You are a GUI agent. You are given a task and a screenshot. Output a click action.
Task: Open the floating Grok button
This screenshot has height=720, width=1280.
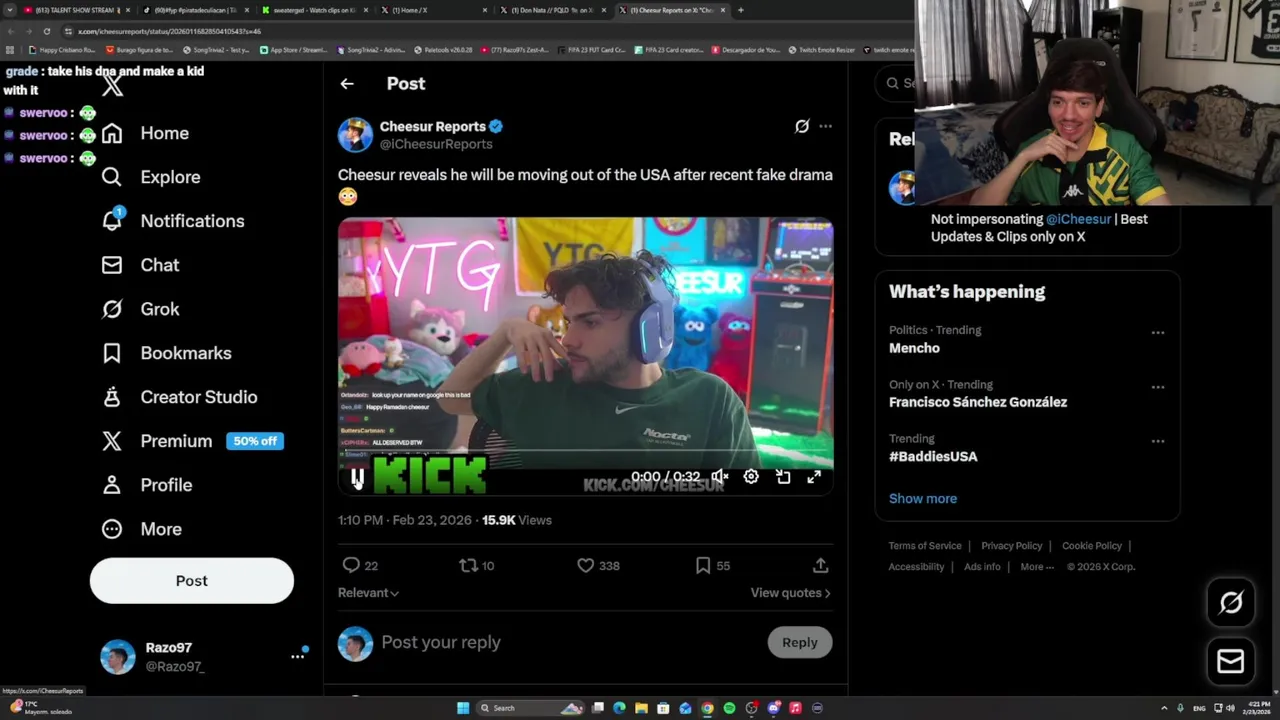click(x=1231, y=602)
